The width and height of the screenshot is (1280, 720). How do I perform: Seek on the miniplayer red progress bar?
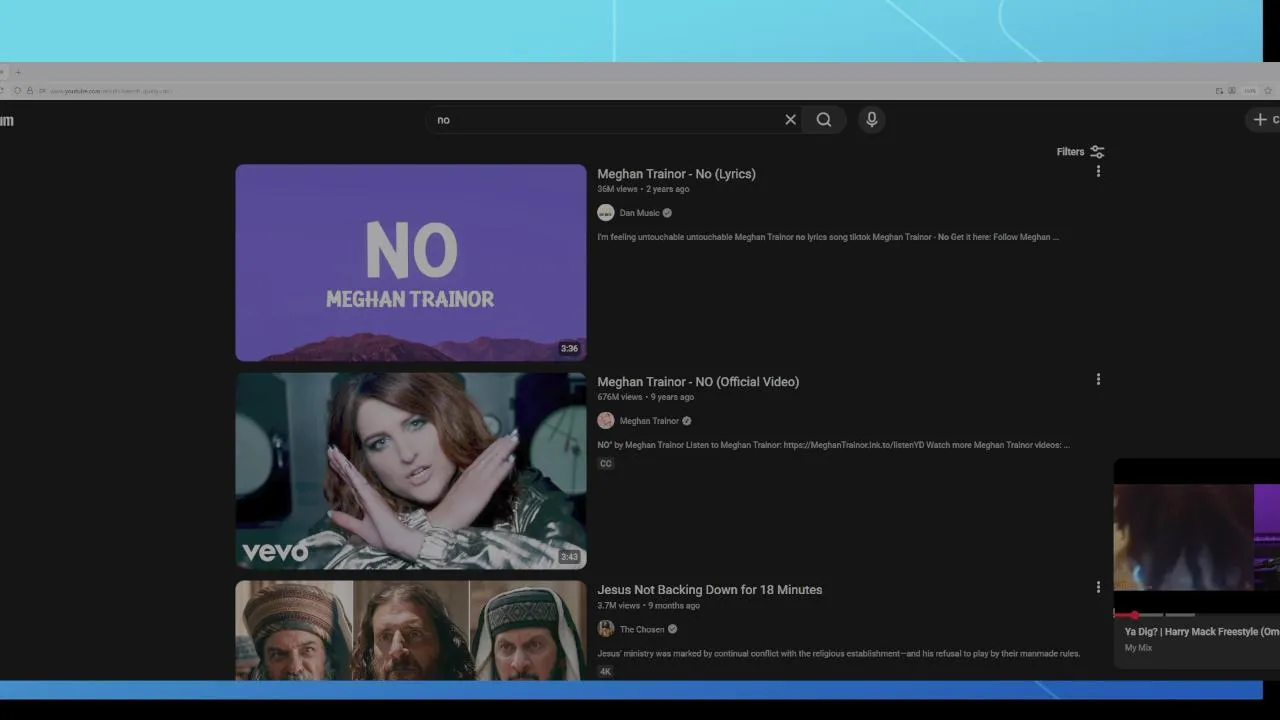click(x=1197, y=614)
